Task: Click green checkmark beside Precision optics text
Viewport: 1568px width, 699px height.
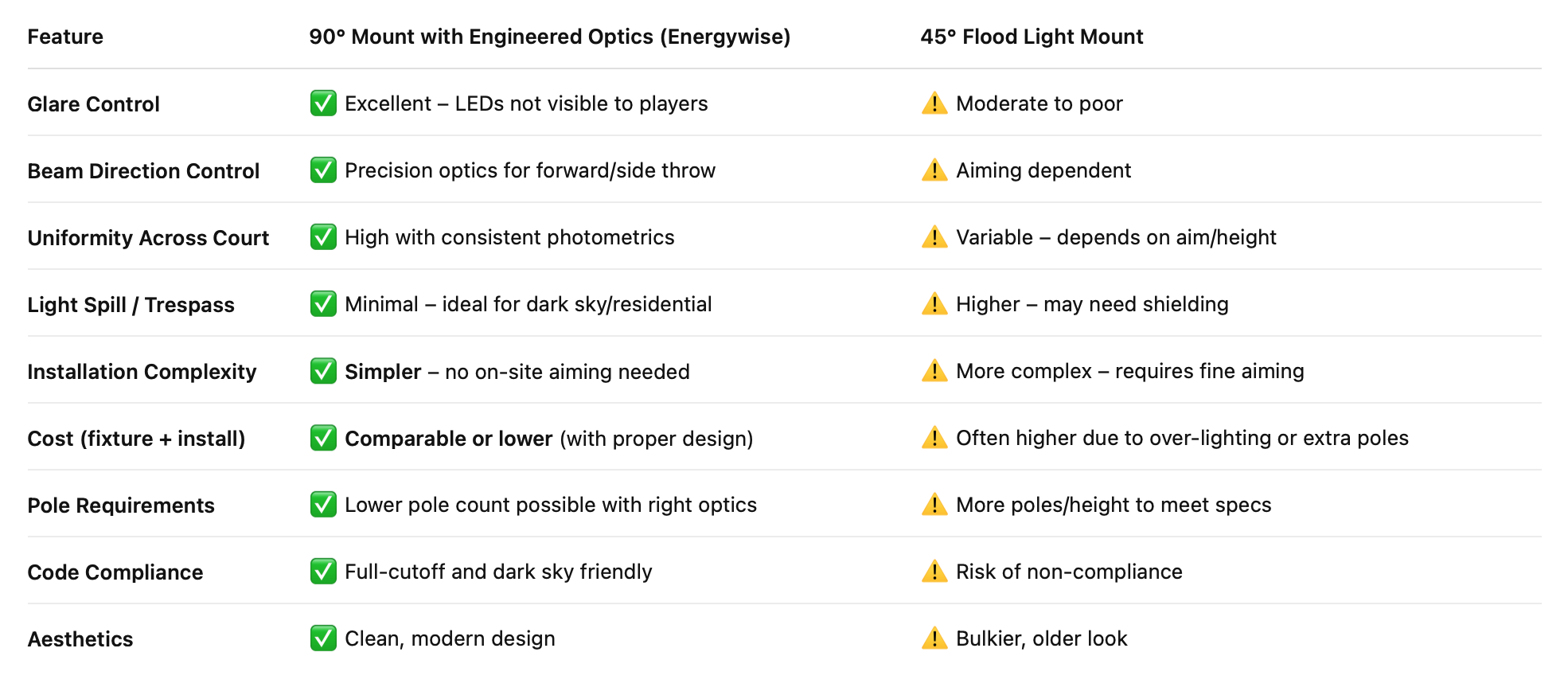Action: point(323,170)
